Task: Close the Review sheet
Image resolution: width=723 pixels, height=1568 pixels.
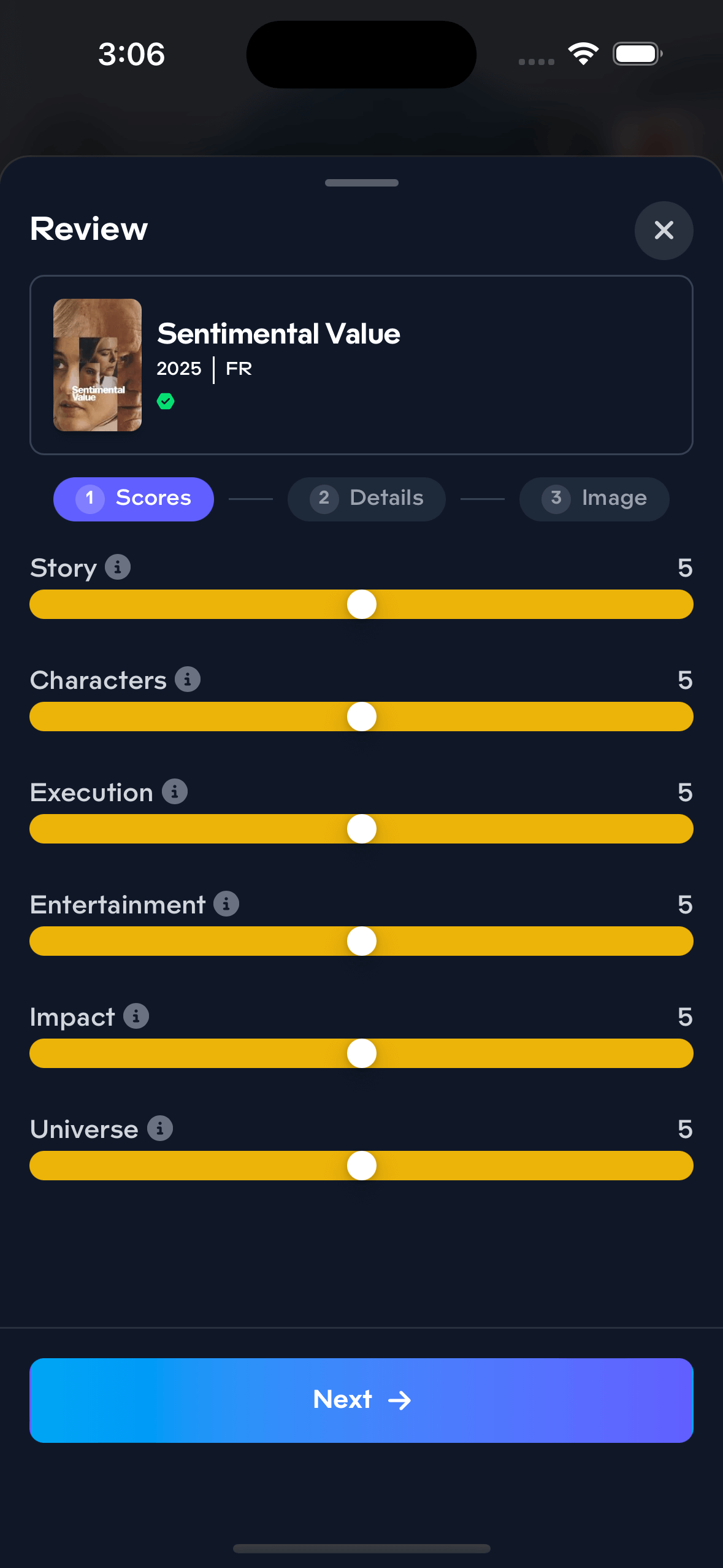Action: (664, 231)
